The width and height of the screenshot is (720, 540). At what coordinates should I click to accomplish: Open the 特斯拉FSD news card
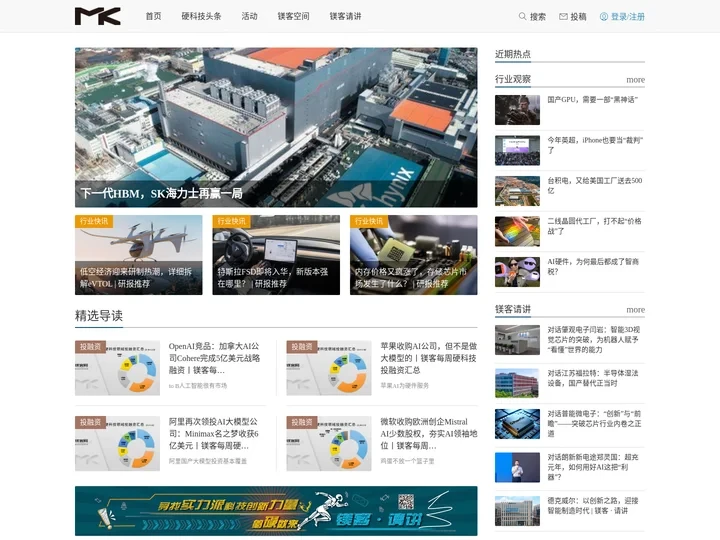(276, 255)
